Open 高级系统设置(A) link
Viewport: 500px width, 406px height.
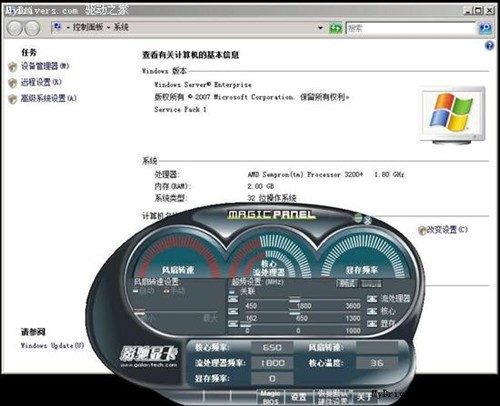(x=49, y=98)
